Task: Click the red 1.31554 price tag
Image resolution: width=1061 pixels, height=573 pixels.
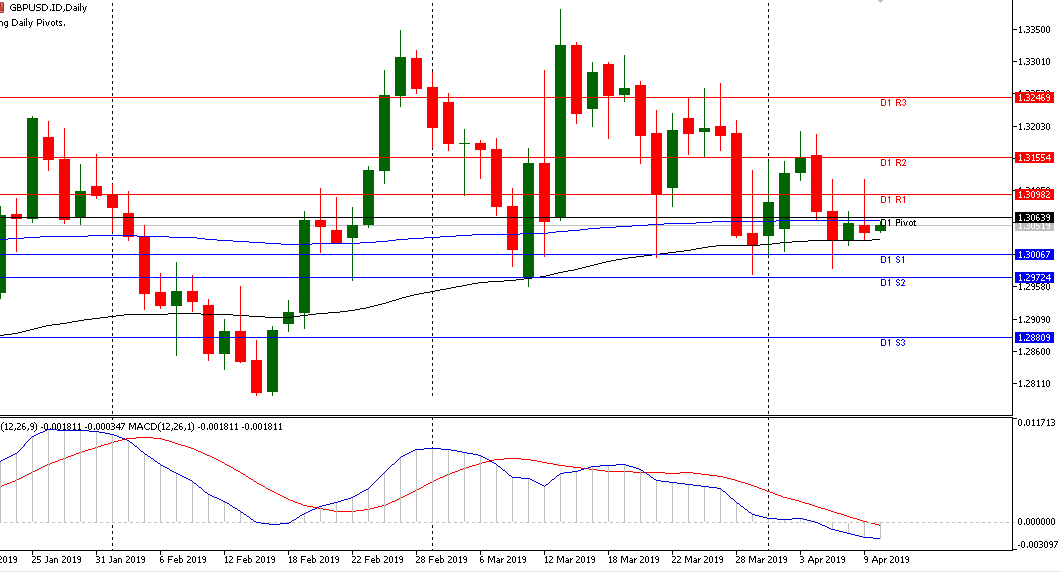Action: pos(1032,157)
